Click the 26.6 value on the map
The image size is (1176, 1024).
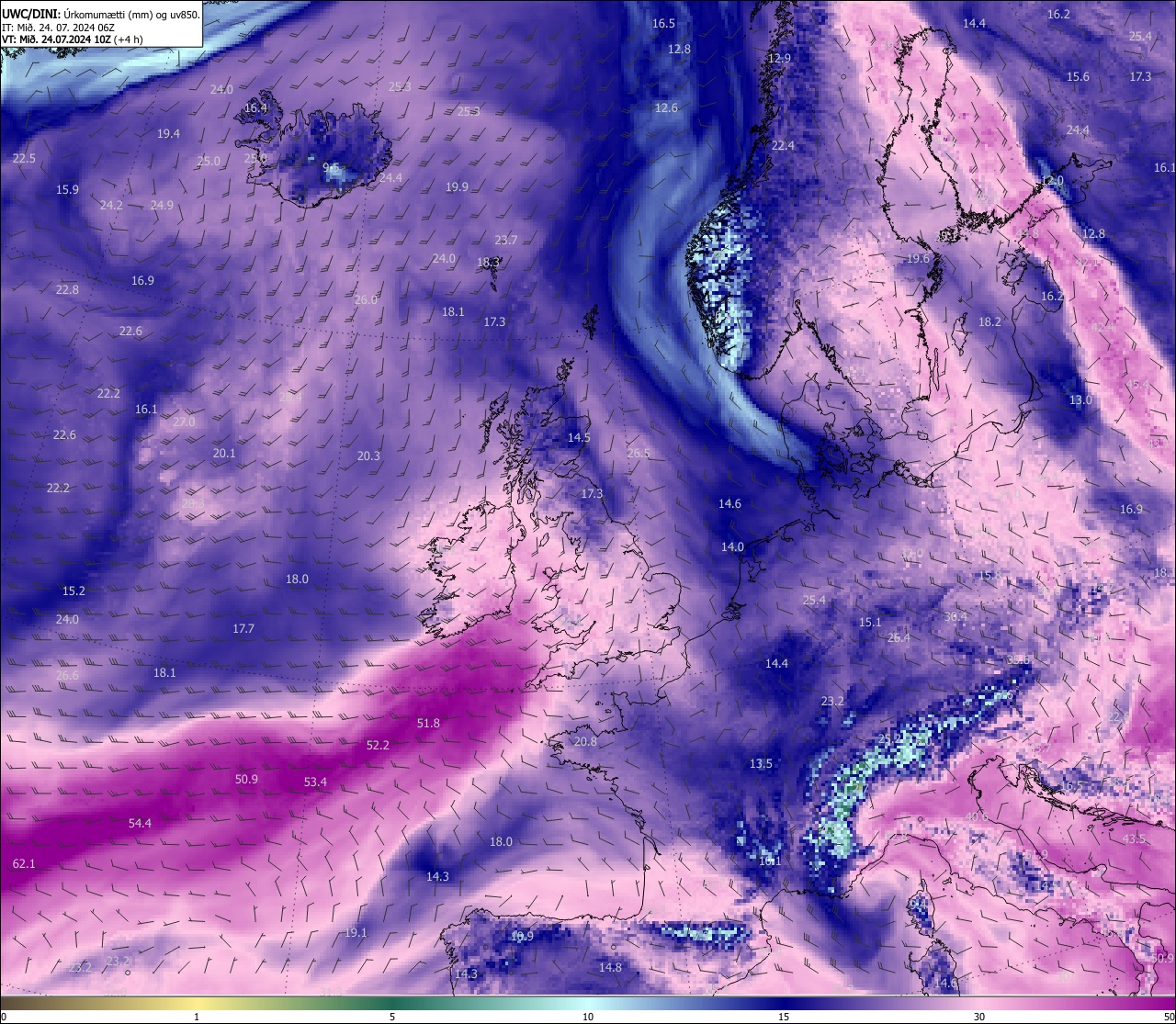pyautogui.click(x=67, y=676)
